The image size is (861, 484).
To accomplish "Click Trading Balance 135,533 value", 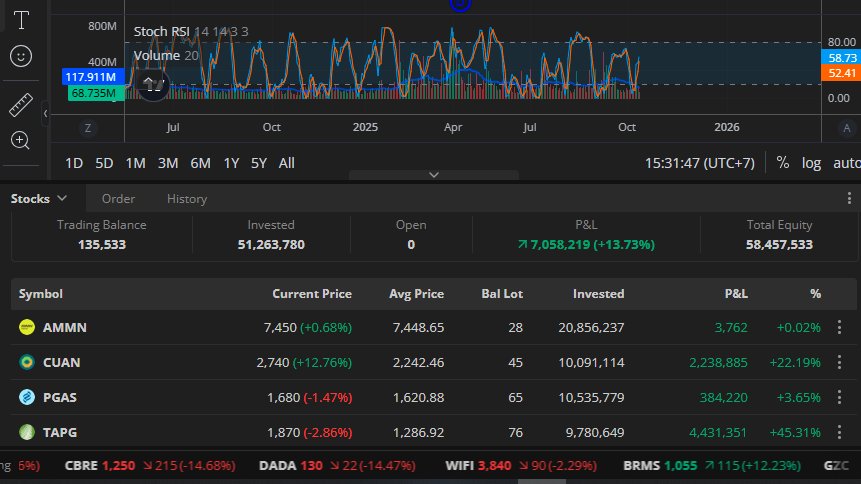I will [102, 244].
